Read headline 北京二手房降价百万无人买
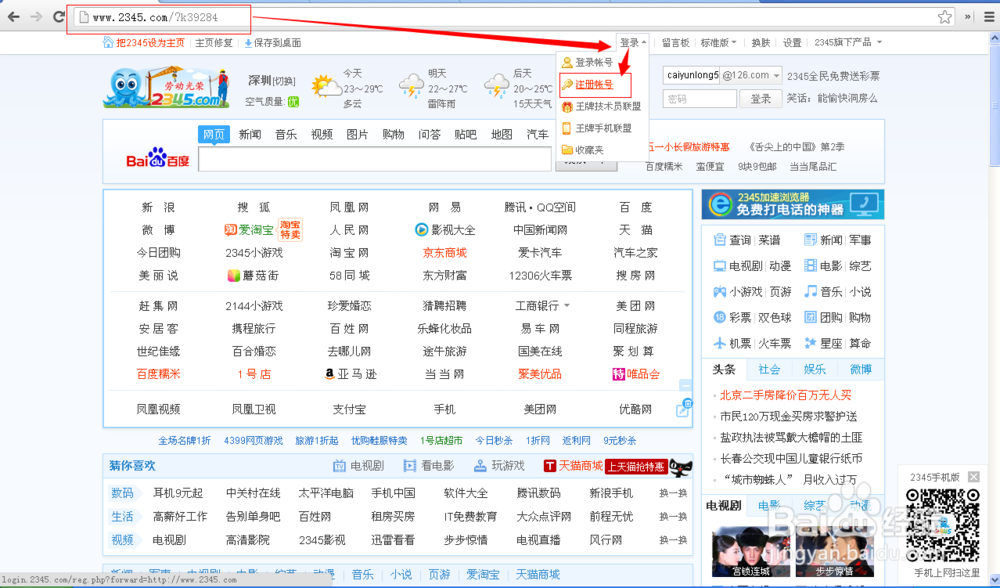Viewport: 1000px width, 588px height. click(x=786, y=395)
